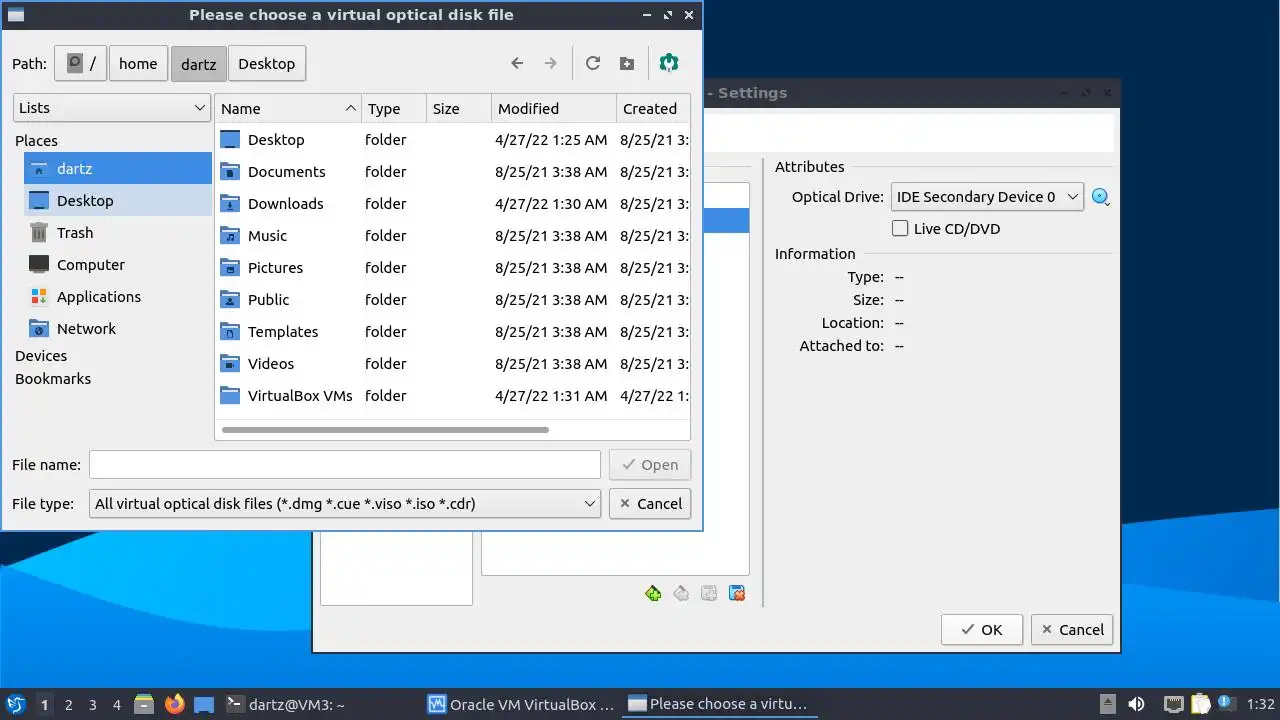The width and height of the screenshot is (1280, 720).
Task: Click the network icon in system tray
Action: click(x=1174, y=704)
